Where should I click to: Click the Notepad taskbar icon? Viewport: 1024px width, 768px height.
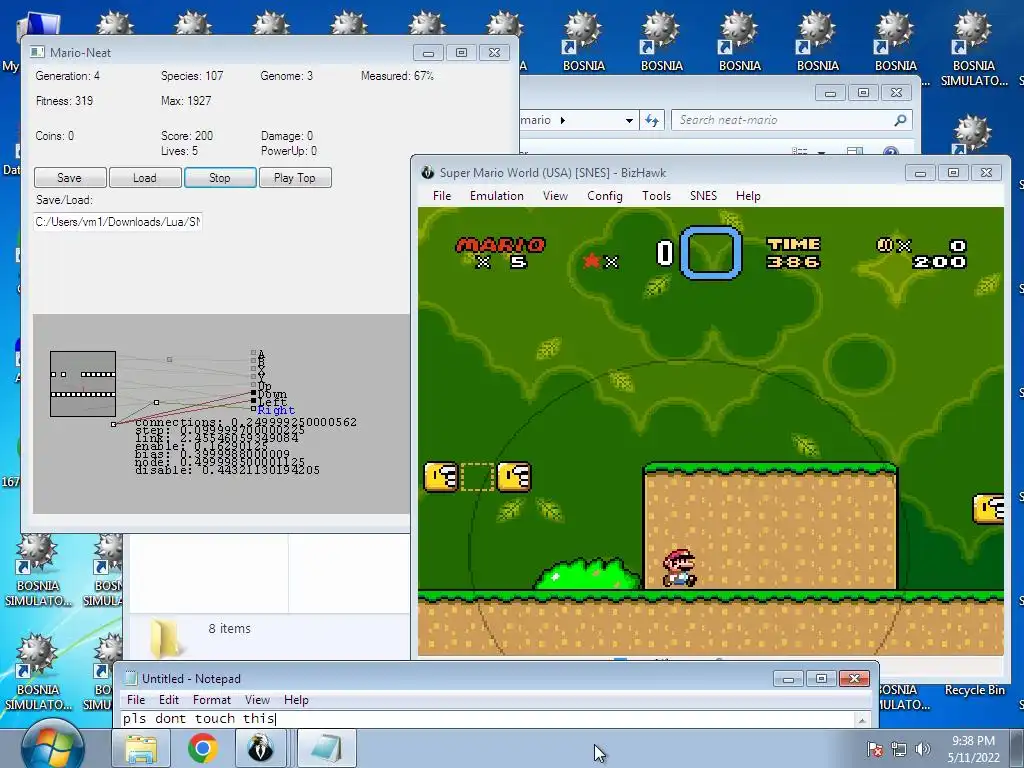pos(327,748)
